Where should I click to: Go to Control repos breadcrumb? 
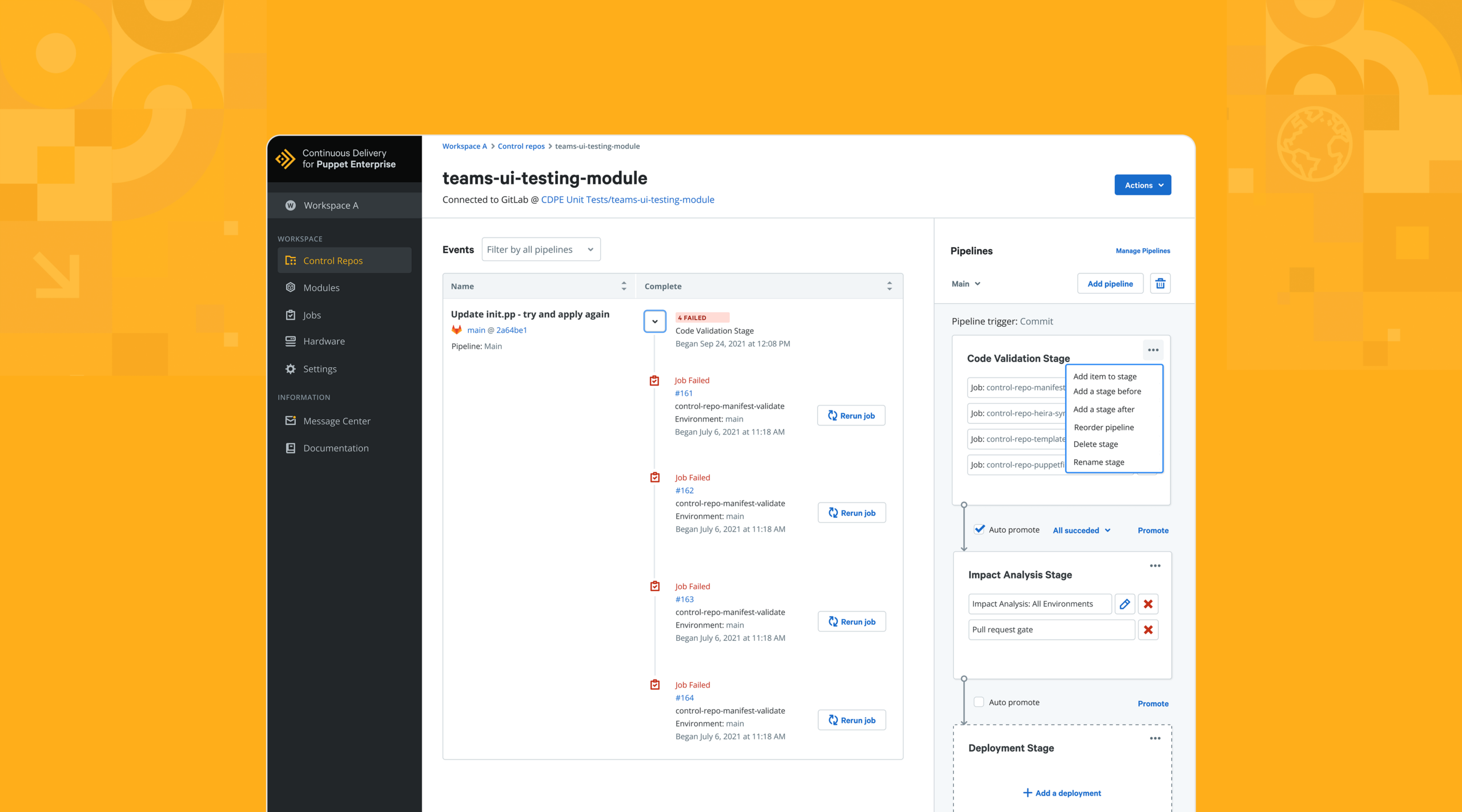point(521,146)
